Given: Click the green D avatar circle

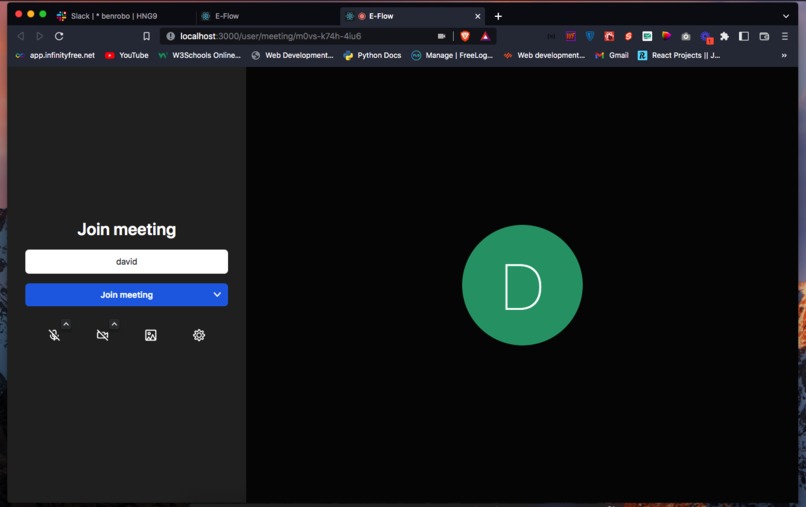Looking at the screenshot, I should [x=522, y=285].
